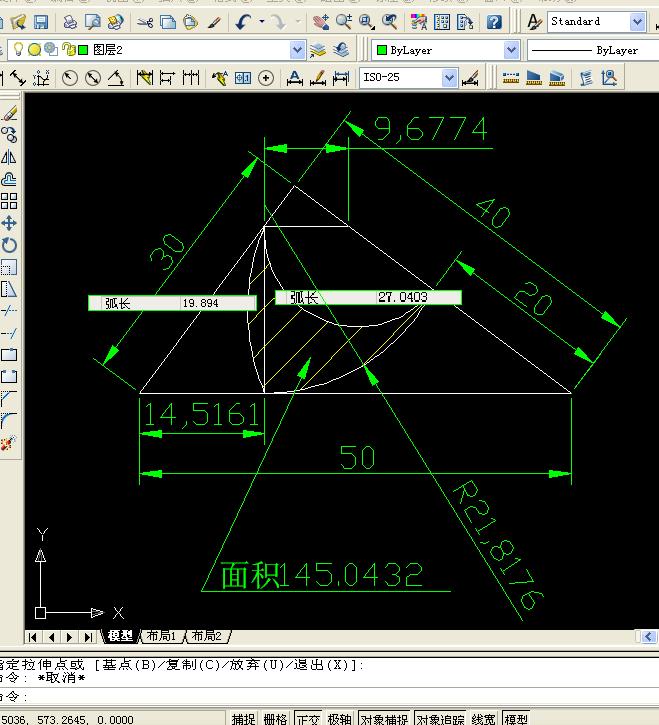
Task: Expand the ByLayer color dropdown
Action: pyautogui.click(x=511, y=50)
